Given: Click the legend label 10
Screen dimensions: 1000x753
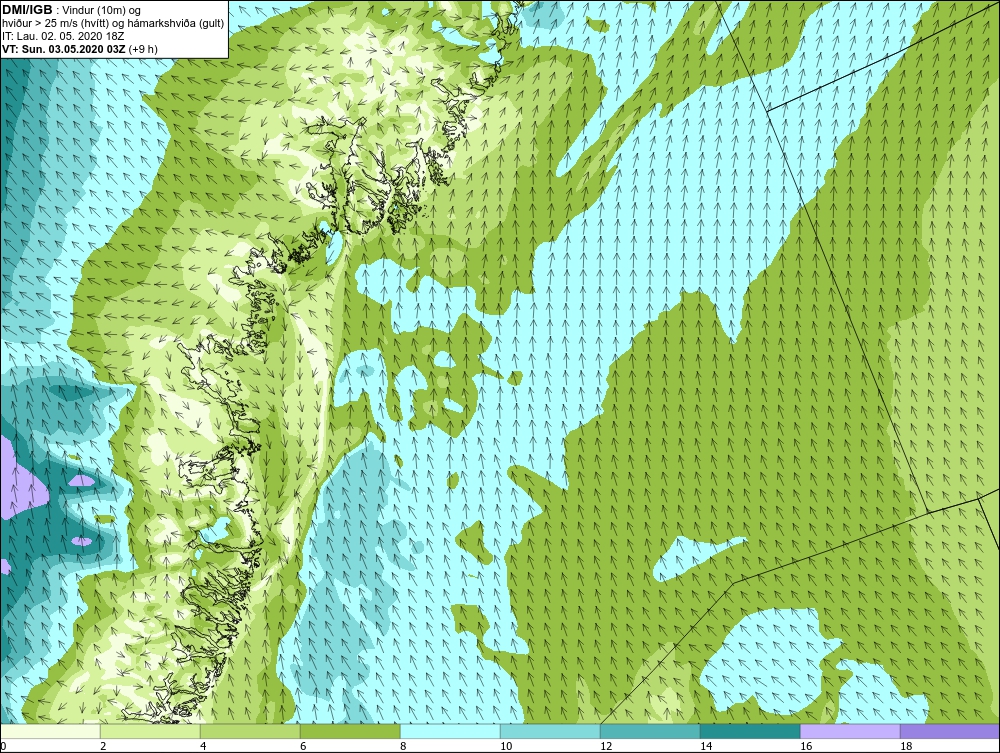Looking at the screenshot, I should click(506, 746).
